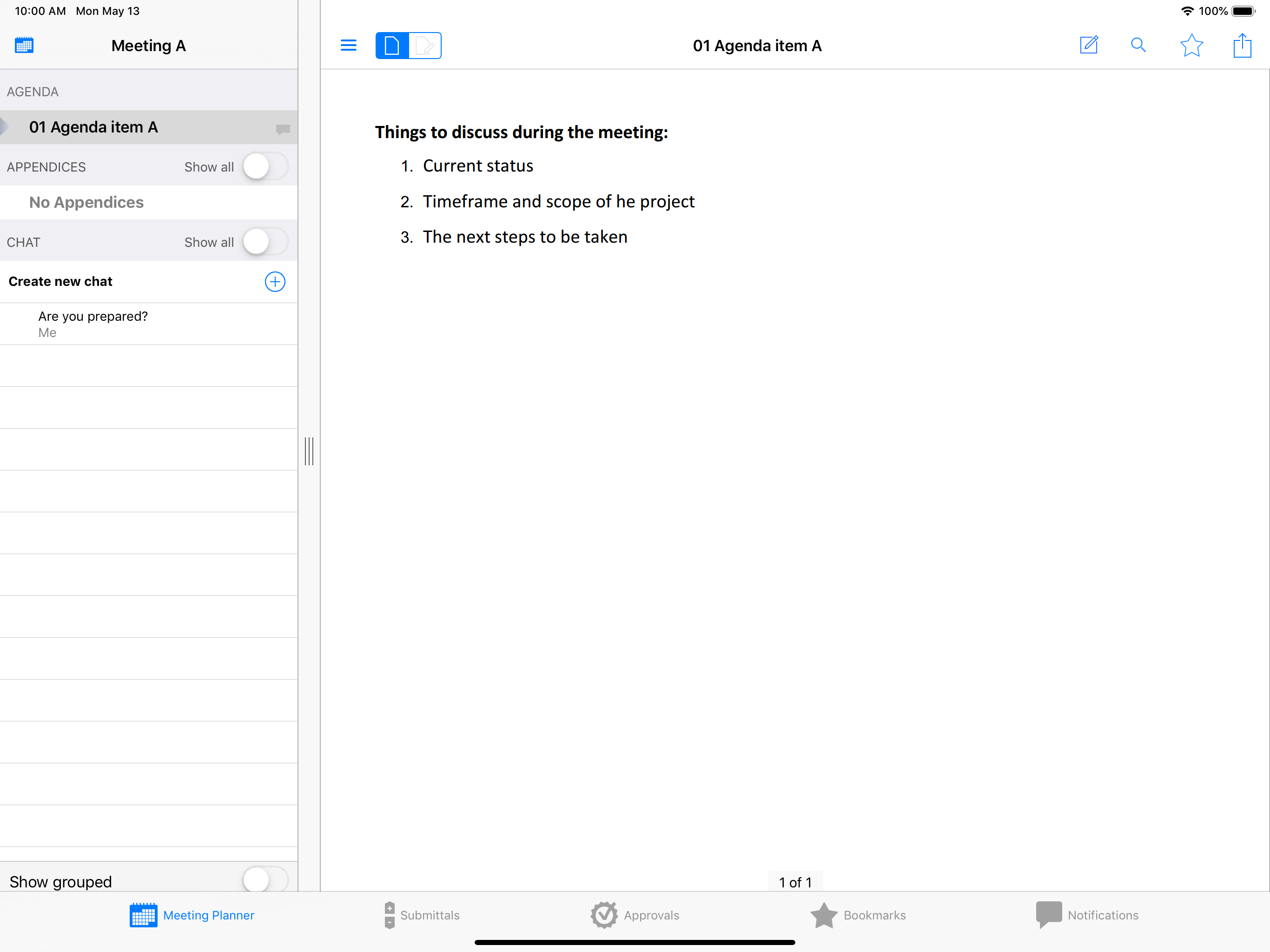
Task: Toggle Show all for Chat
Action: pyautogui.click(x=265, y=242)
